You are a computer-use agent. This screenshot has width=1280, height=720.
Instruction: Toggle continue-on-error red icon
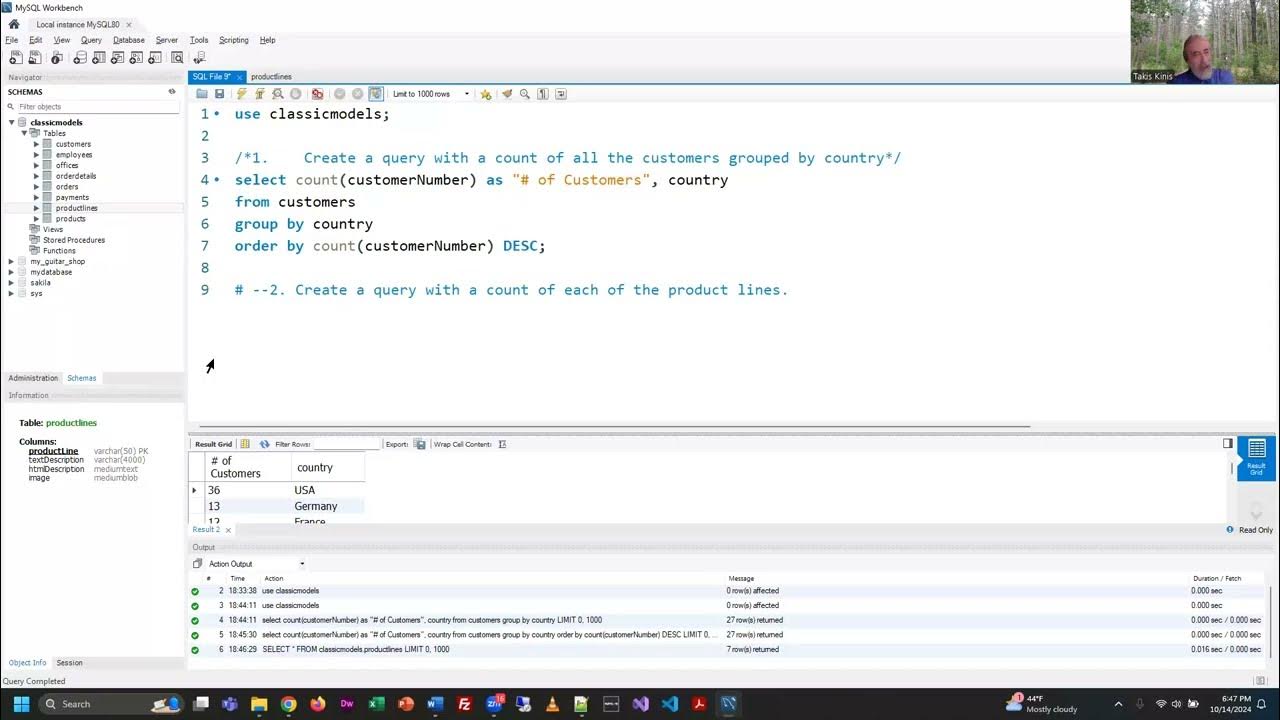point(317,94)
